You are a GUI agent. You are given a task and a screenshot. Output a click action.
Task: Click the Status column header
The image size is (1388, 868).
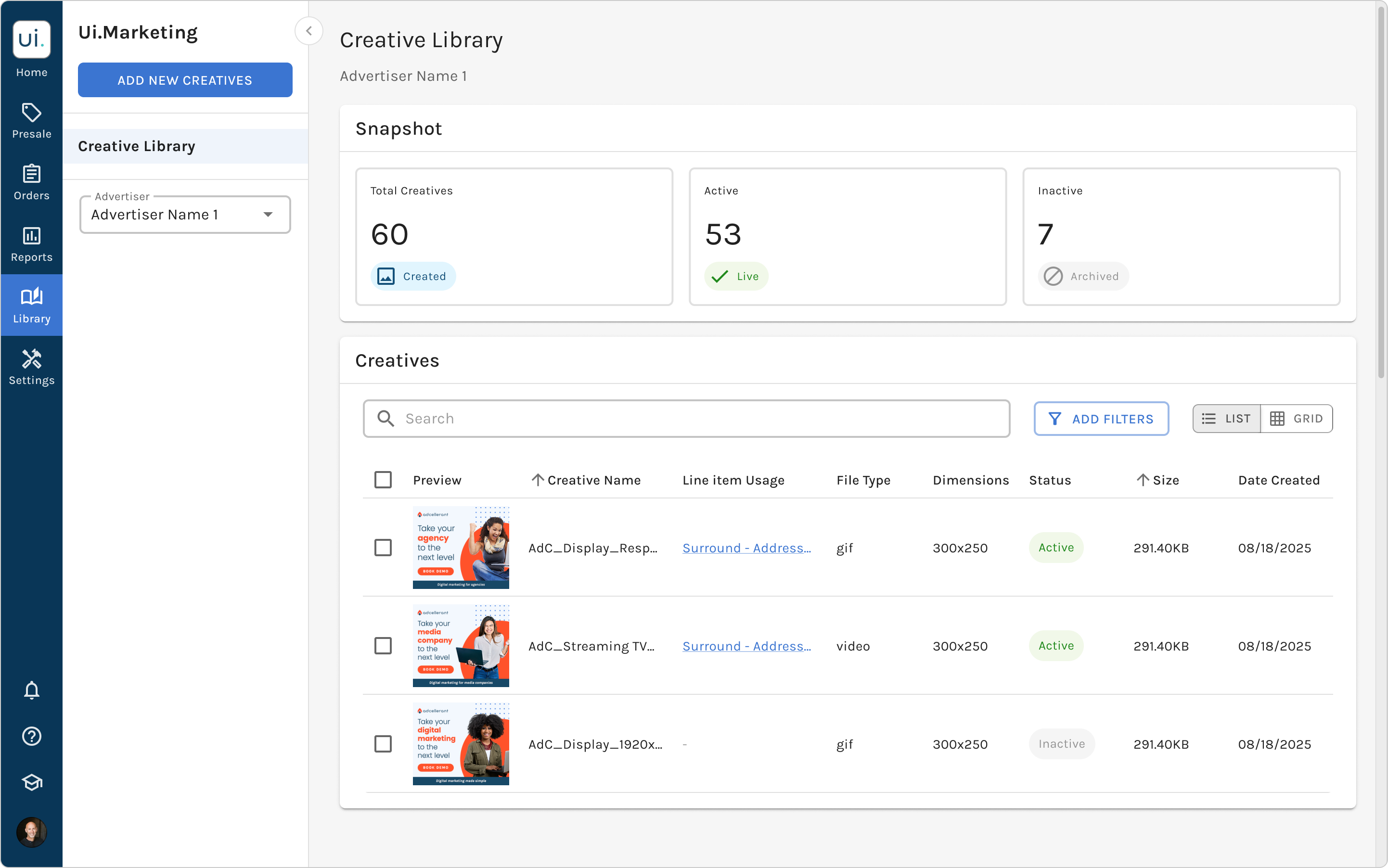tap(1050, 480)
